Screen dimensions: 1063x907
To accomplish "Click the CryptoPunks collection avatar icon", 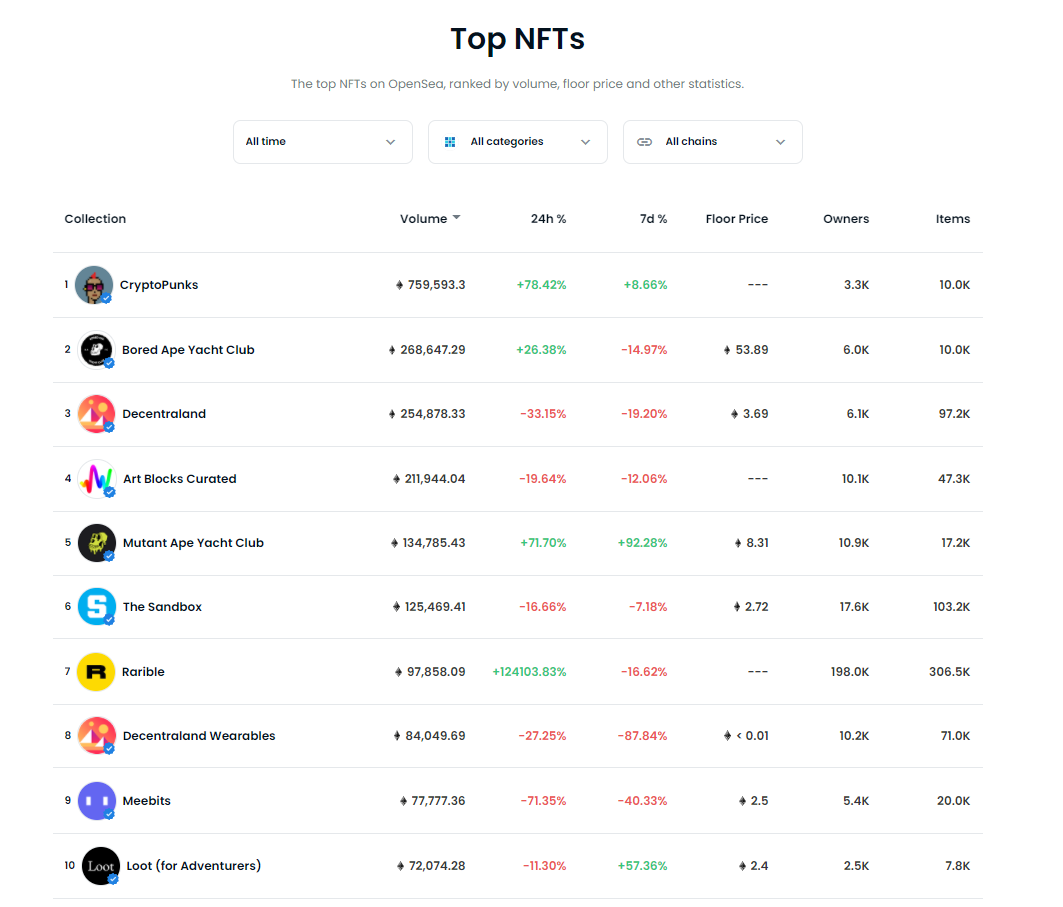I will click(94, 285).
